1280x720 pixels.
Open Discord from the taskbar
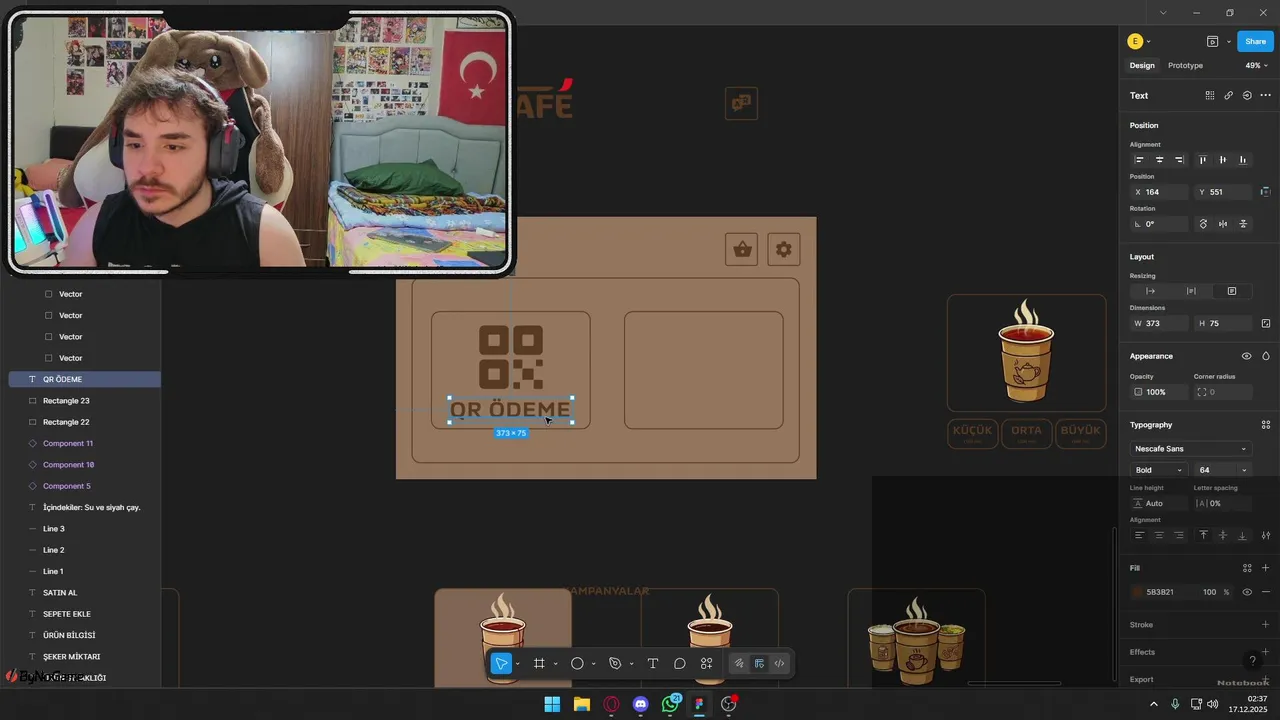641,704
